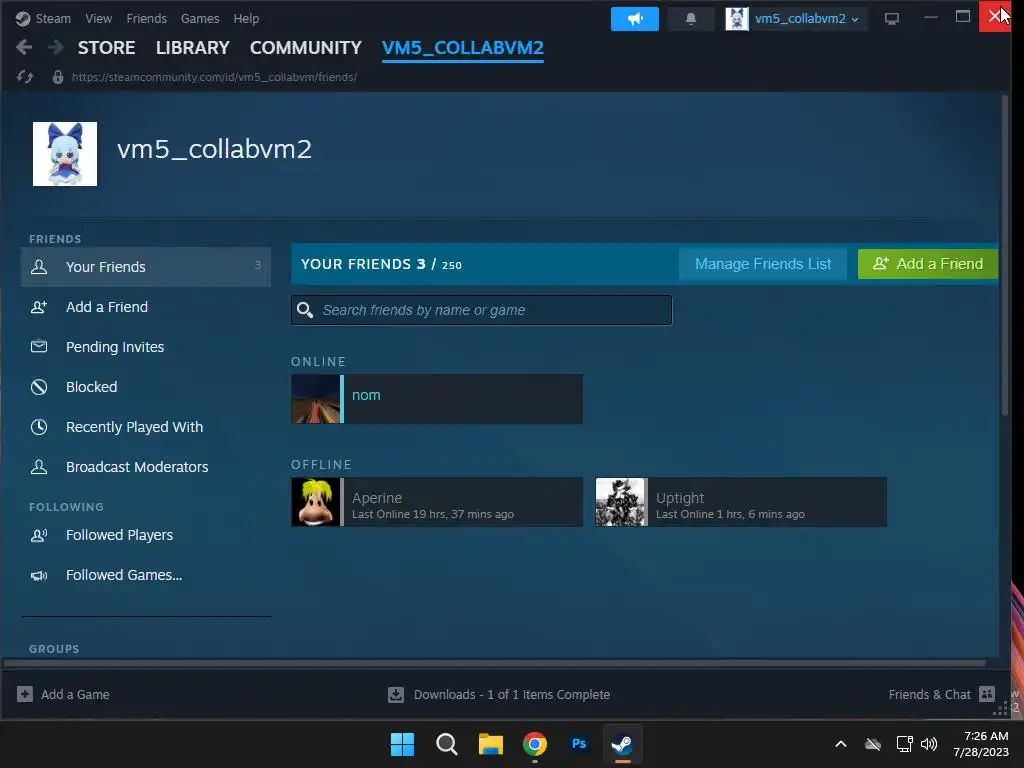Screen dimensions: 1024x768
Task: Open Followed Games page
Action: click(x=124, y=575)
